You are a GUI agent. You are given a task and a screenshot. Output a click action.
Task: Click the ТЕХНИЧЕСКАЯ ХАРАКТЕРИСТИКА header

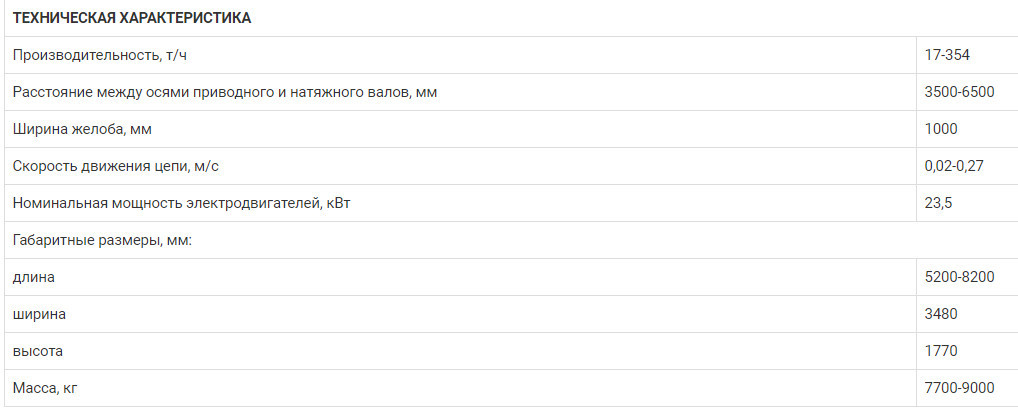click(x=132, y=18)
